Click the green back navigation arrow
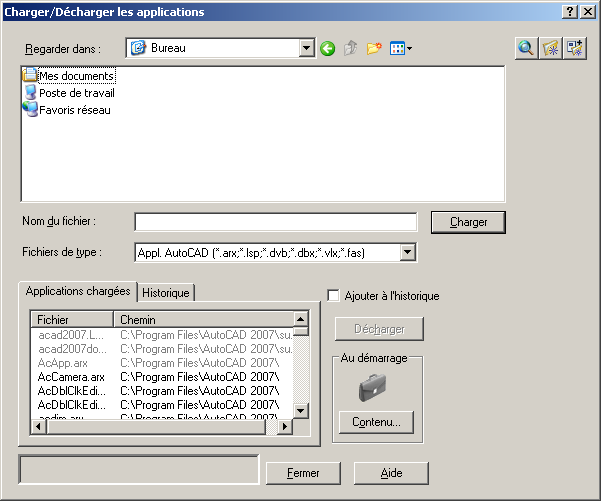This screenshot has height=501, width=601. [327, 48]
